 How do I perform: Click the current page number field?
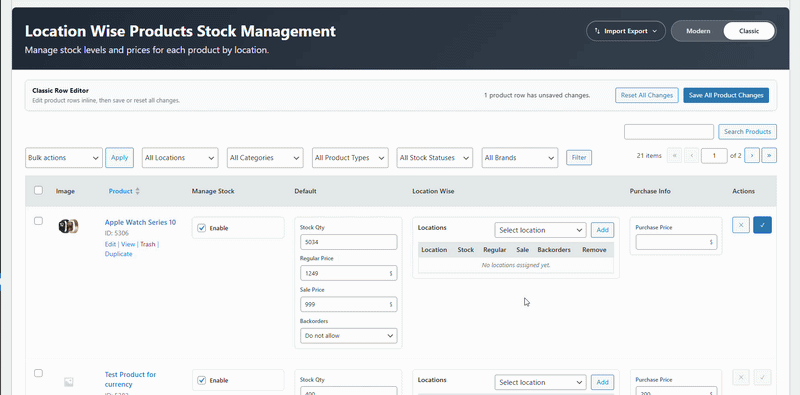click(714, 156)
